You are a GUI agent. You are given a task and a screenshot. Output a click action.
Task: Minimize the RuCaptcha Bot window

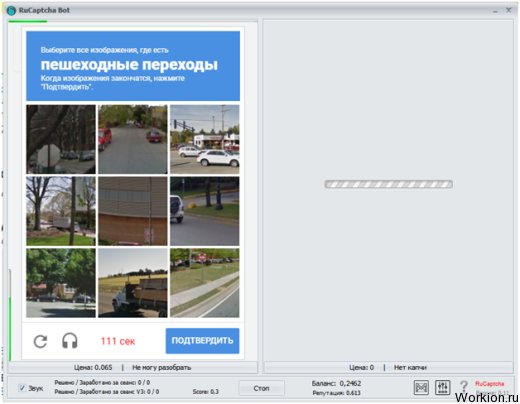pos(495,11)
